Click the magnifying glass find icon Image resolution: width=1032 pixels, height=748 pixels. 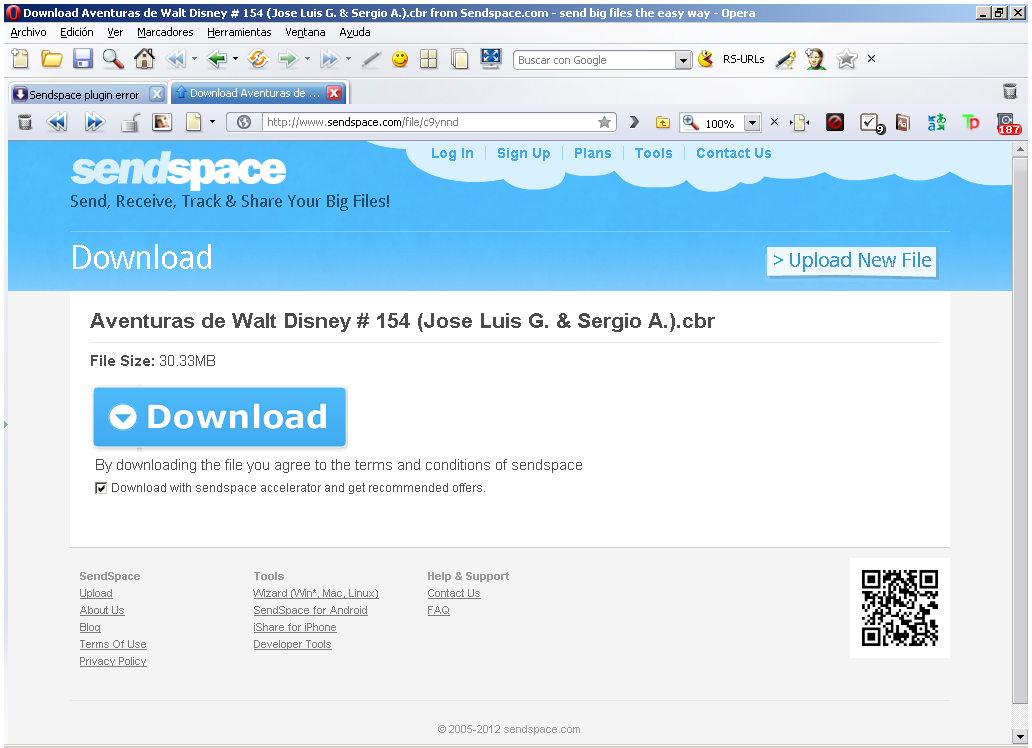click(x=113, y=59)
